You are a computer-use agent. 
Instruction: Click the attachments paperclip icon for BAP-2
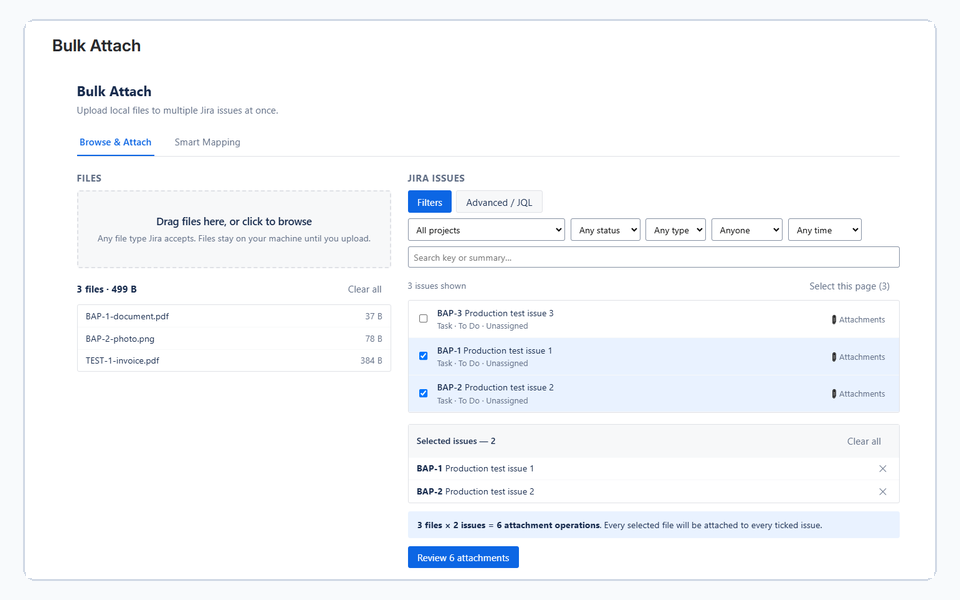834,394
